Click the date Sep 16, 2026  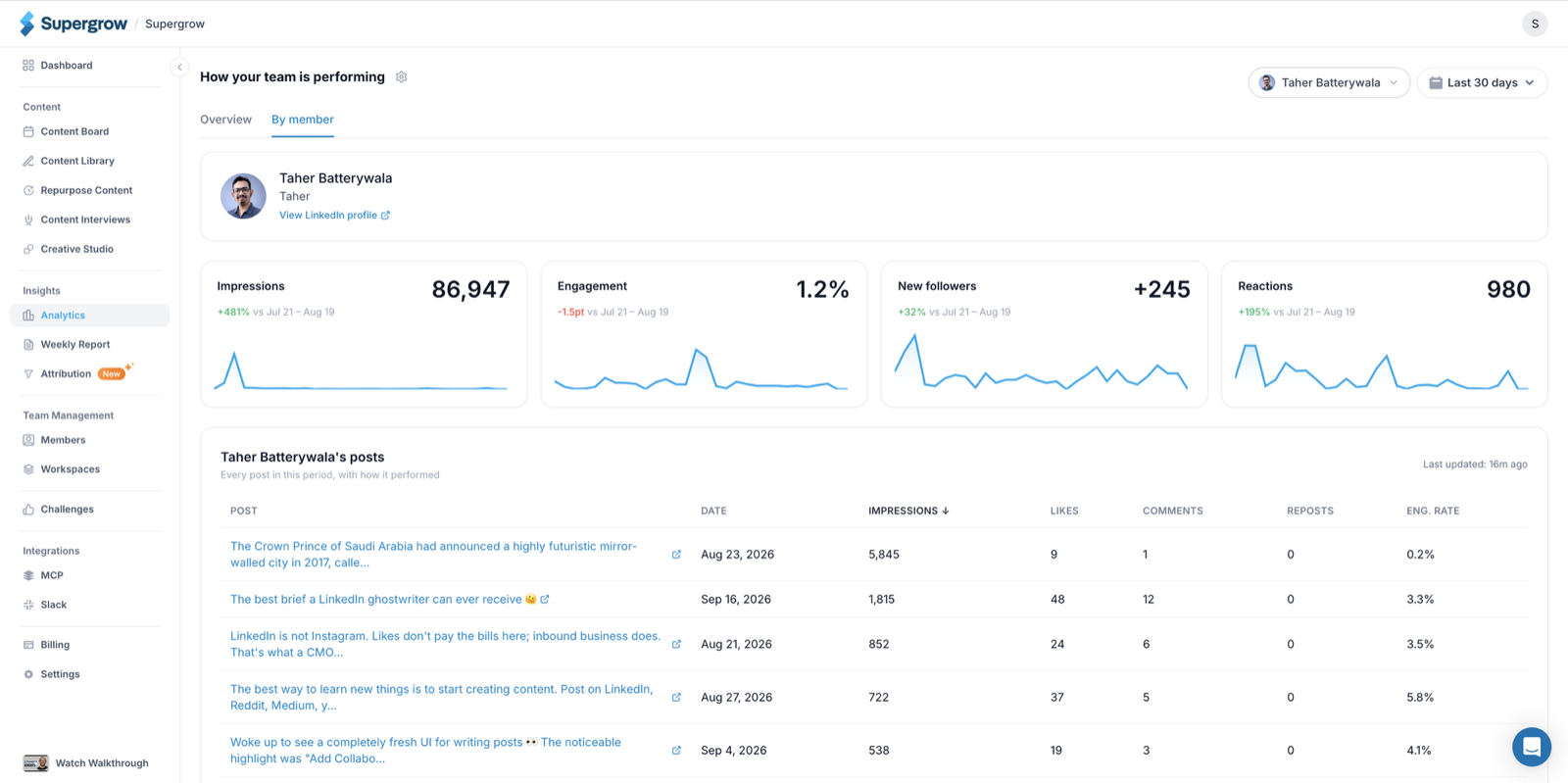click(x=736, y=599)
